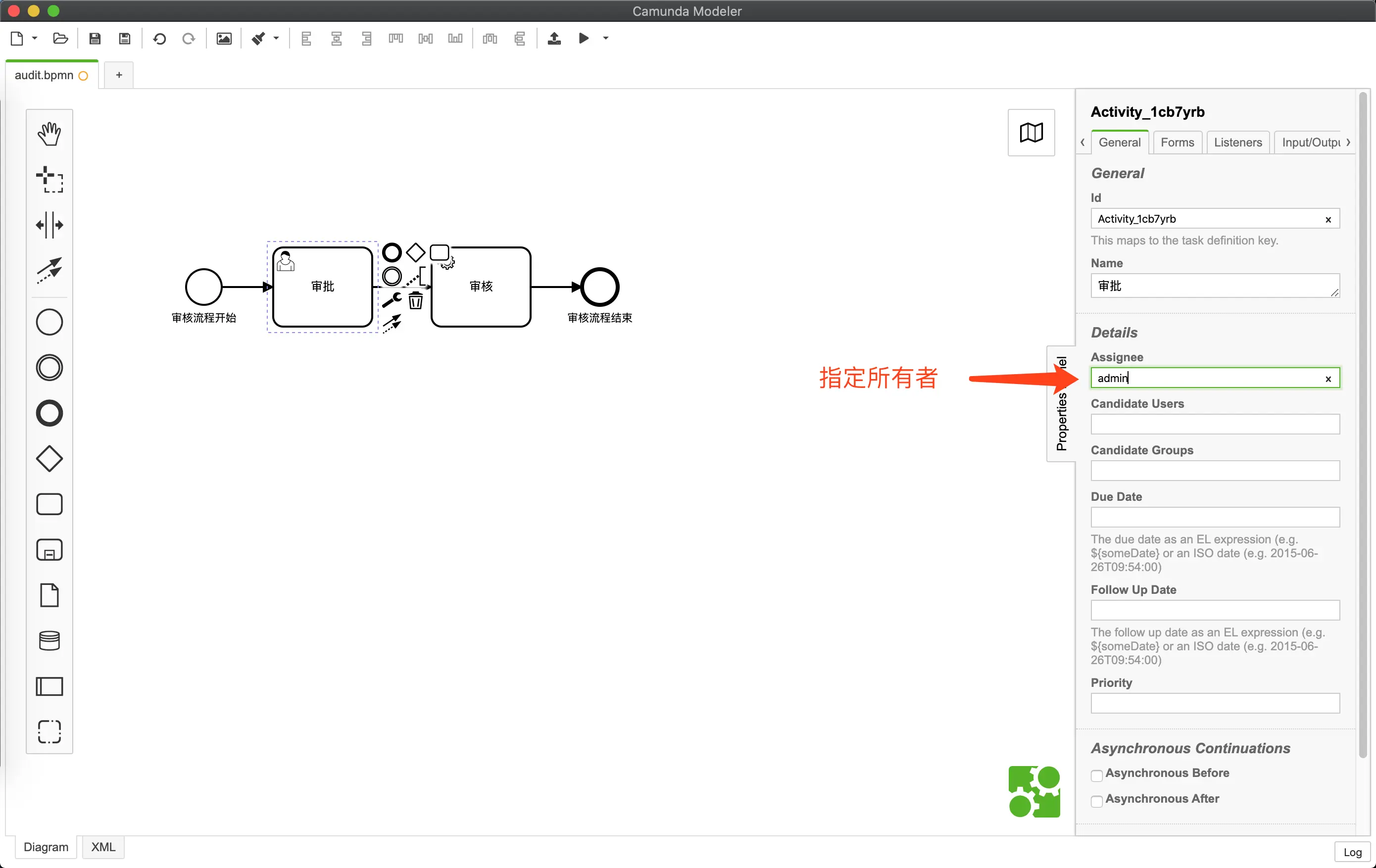1376x868 pixels.
Task: Enable Asynchronous Before for the task
Action: (x=1096, y=775)
